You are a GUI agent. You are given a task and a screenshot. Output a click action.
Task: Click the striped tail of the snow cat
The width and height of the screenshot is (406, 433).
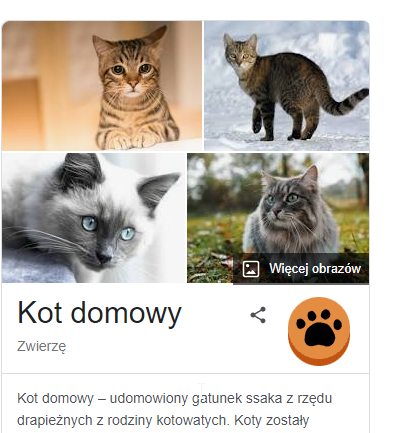point(345,103)
